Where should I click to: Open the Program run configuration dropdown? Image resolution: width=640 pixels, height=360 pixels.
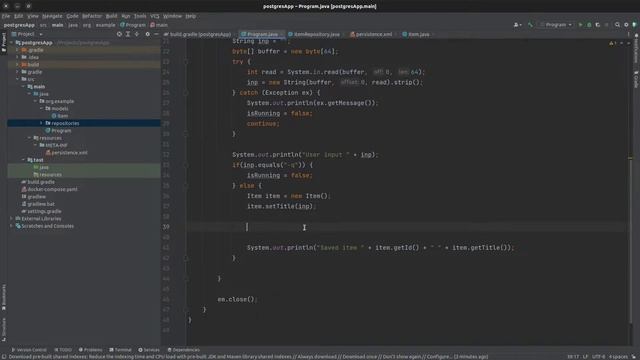click(556, 25)
